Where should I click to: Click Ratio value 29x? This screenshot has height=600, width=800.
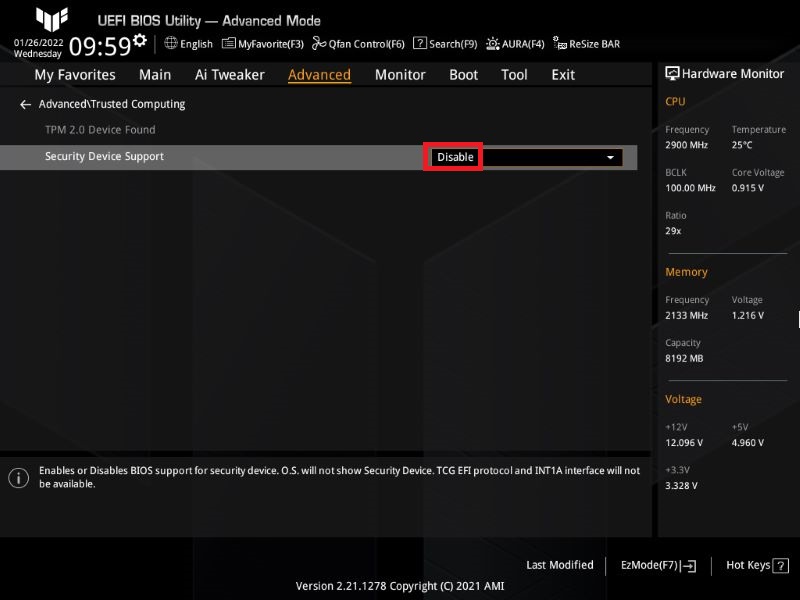click(x=673, y=231)
